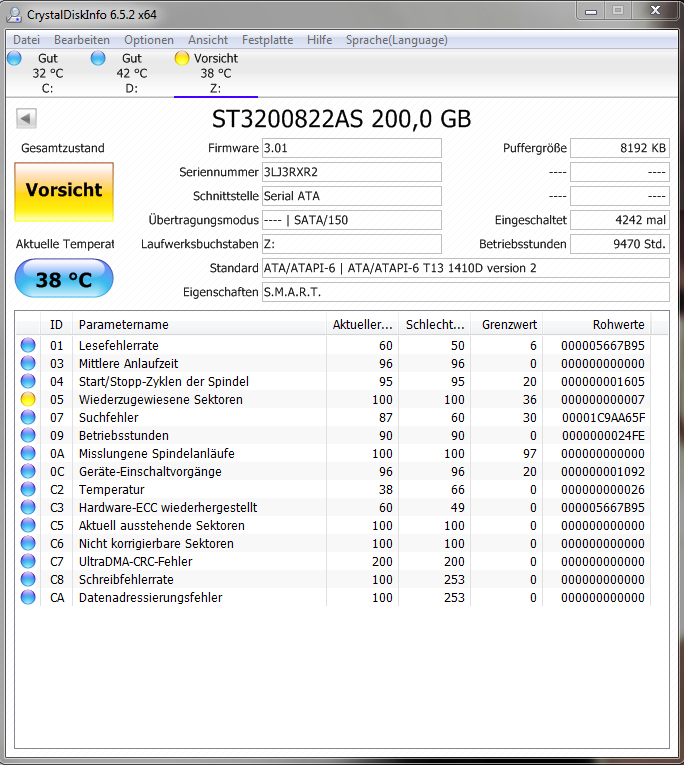Click the Rohwerte column header

click(597, 324)
